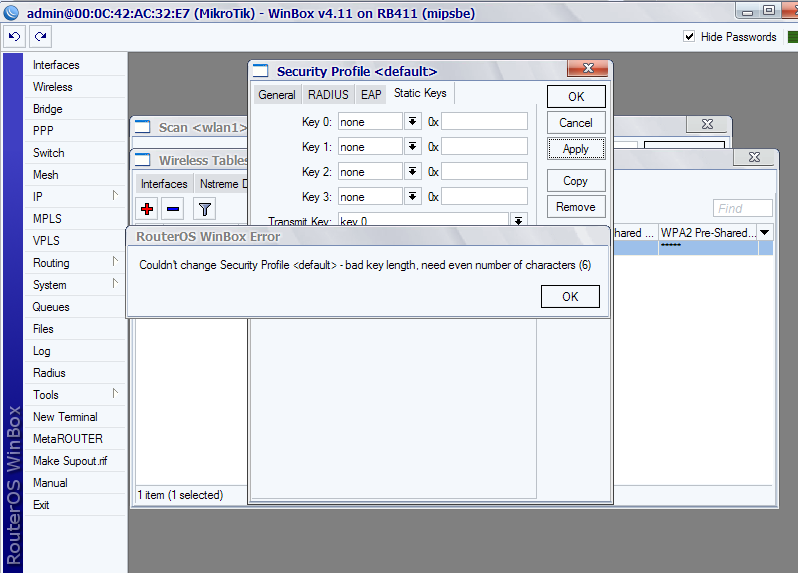Open the Key 0 type dropdown
This screenshot has width=798, height=573.
click(412, 121)
